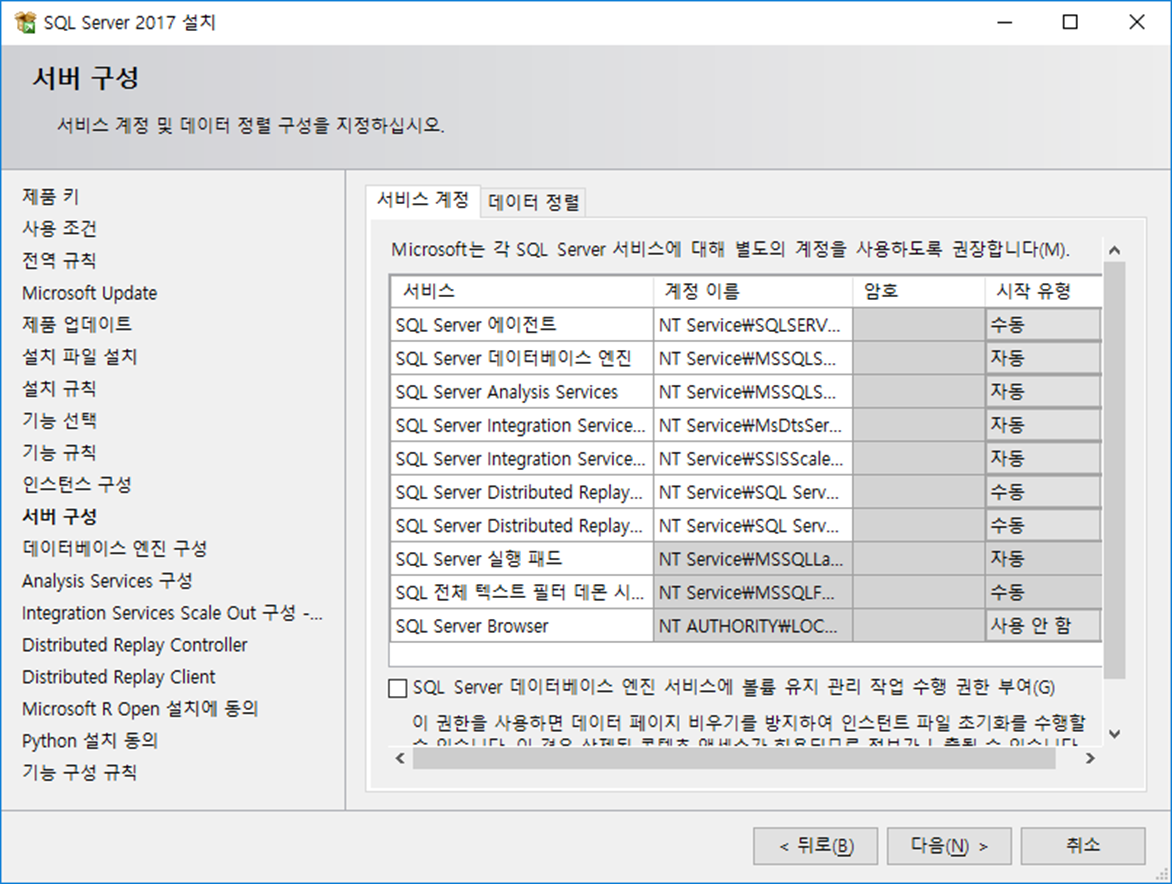Click Microsoft Update step in sidebar

tap(90, 293)
